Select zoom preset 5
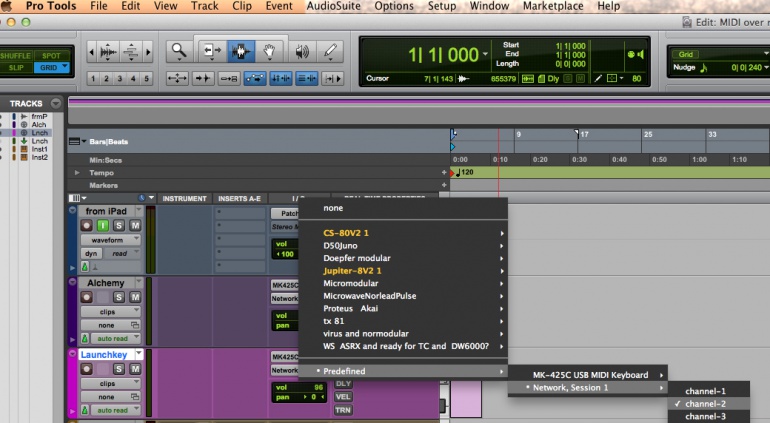 tap(146, 78)
